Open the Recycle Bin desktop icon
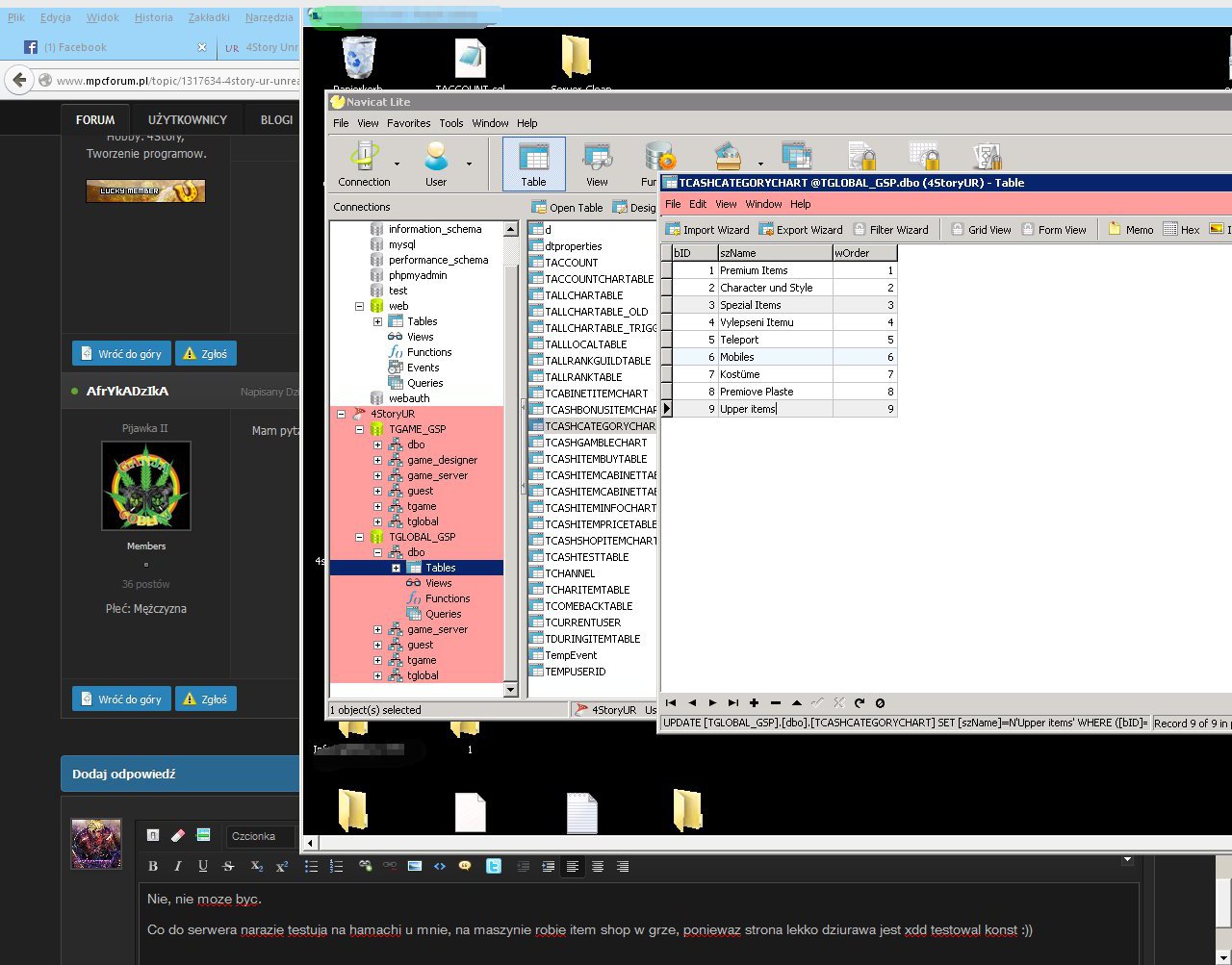The height and width of the screenshot is (965, 1232). 358,58
